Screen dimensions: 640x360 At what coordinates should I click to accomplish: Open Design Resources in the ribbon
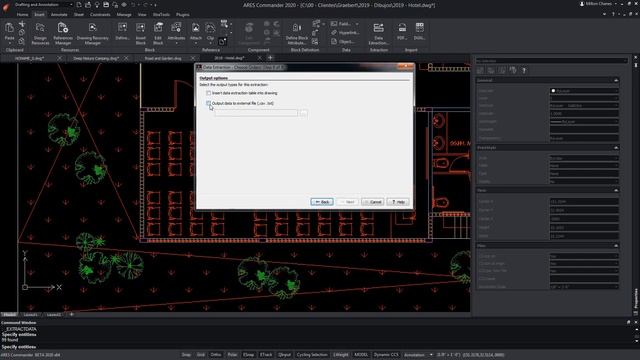40,33
